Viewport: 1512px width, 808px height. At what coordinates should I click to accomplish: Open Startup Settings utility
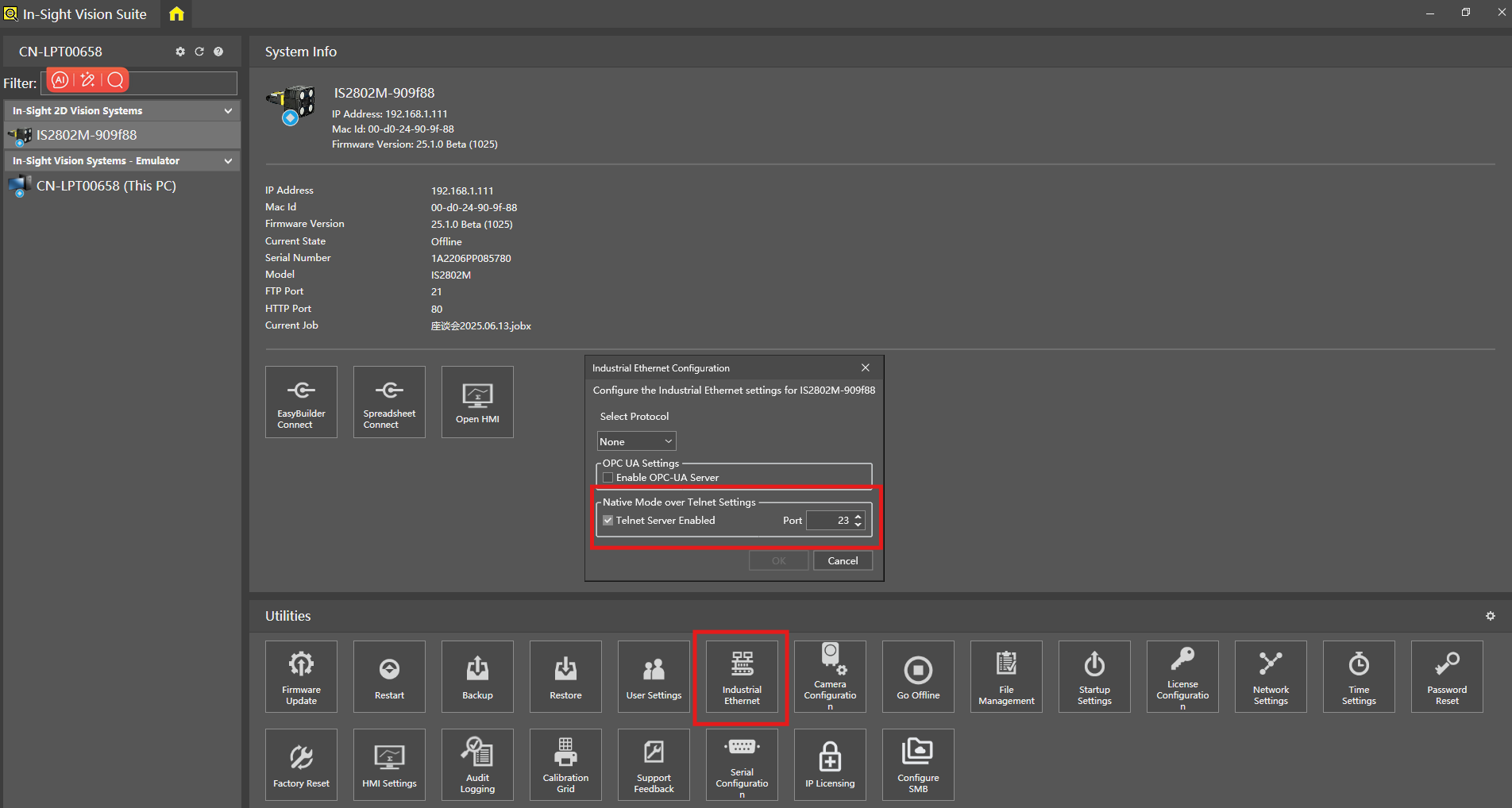pos(1094,676)
